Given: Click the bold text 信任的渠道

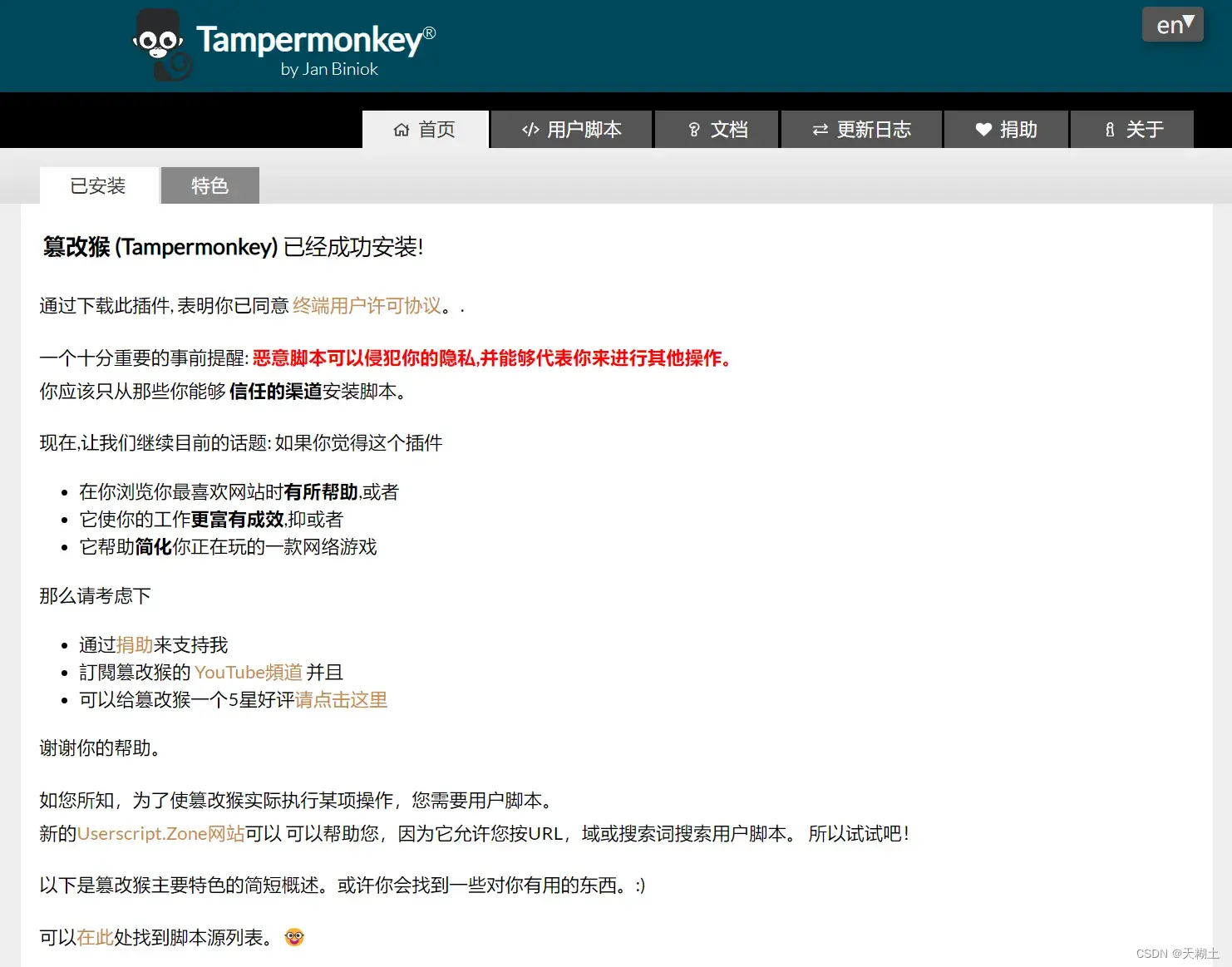Looking at the screenshot, I should point(276,392).
